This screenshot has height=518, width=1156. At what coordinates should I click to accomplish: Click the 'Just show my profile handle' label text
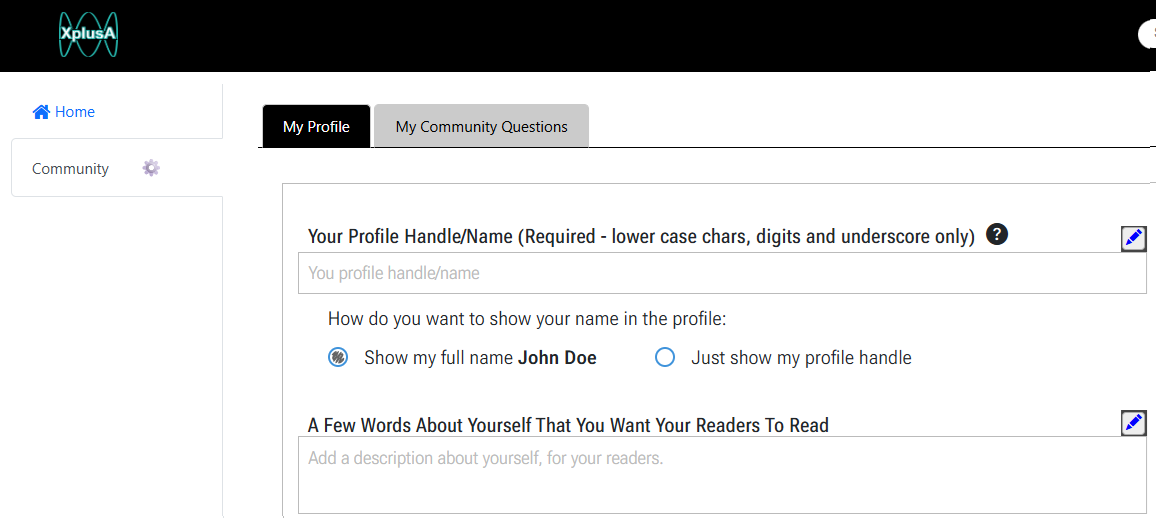pos(801,358)
